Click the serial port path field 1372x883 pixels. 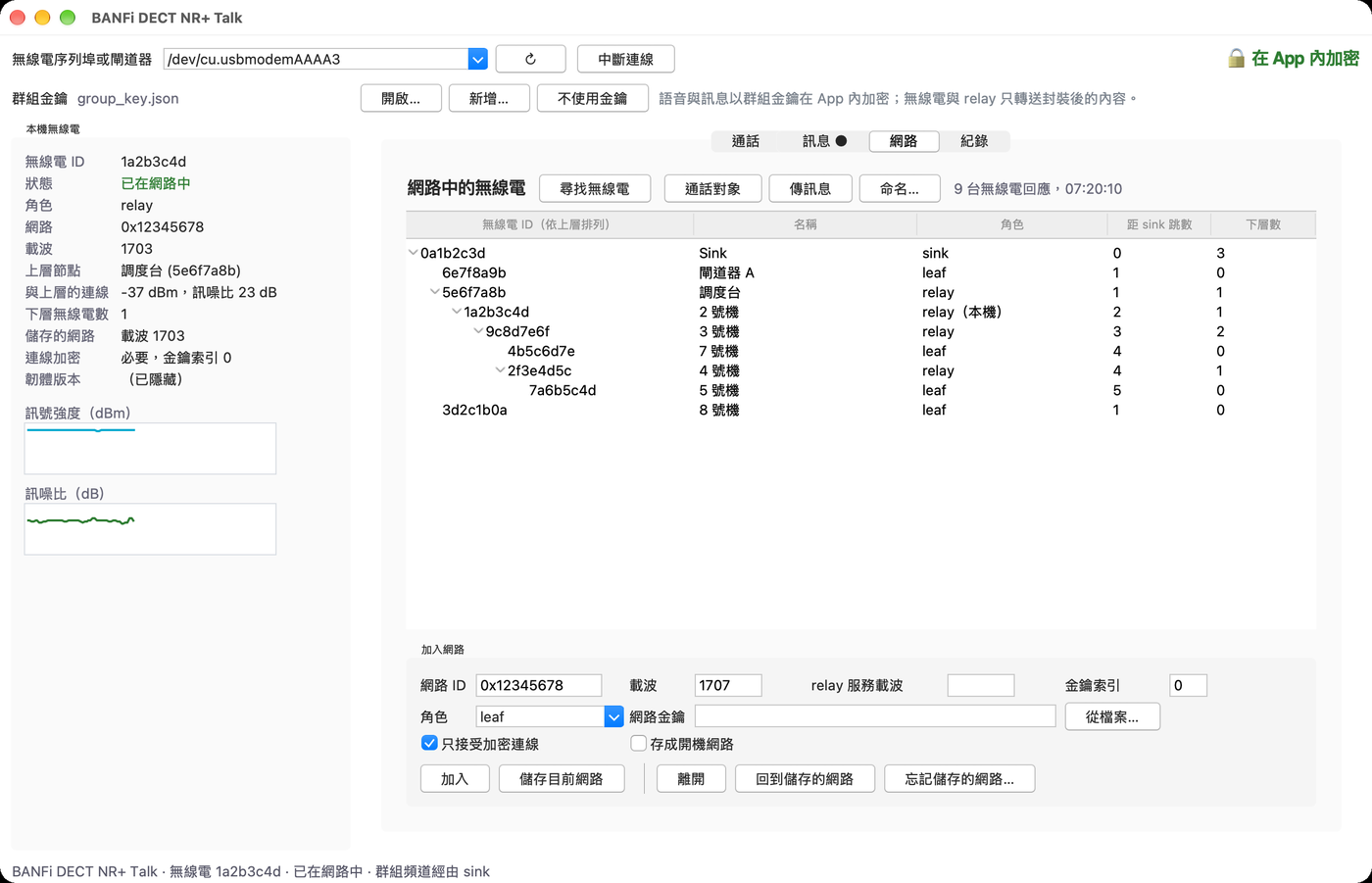tap(316, 59)
